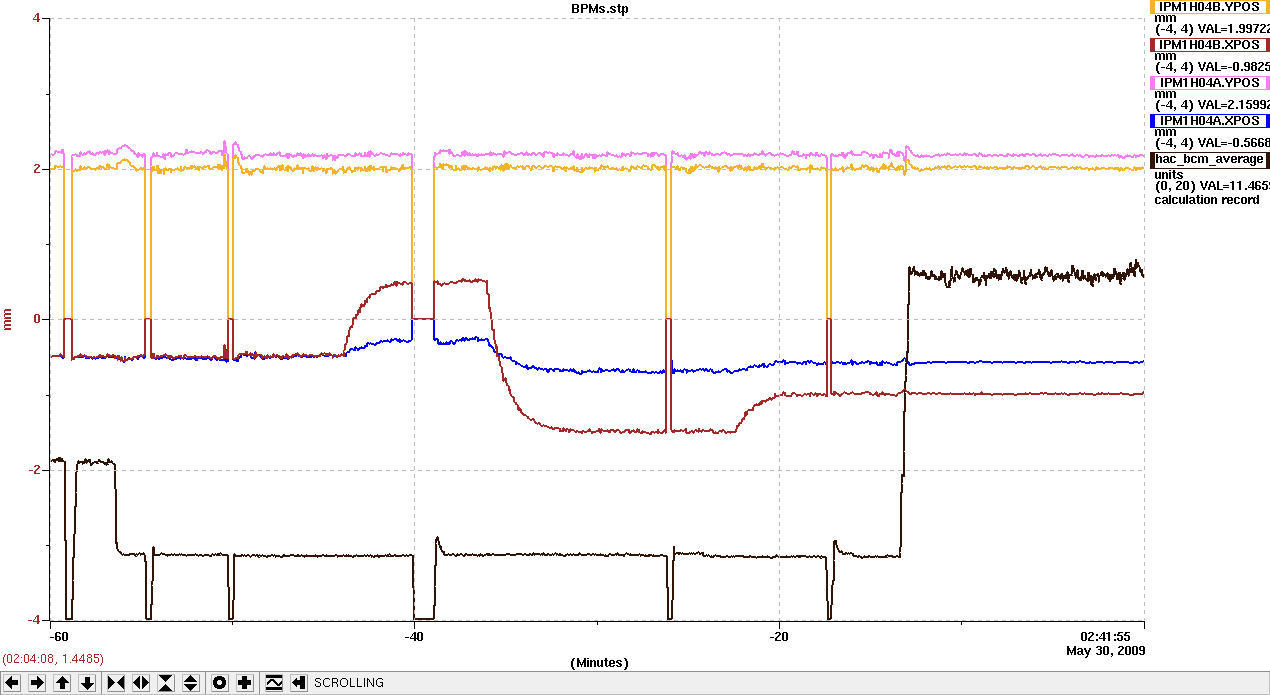
Task: Click the pan up arrow button
Action: point(62,683)
